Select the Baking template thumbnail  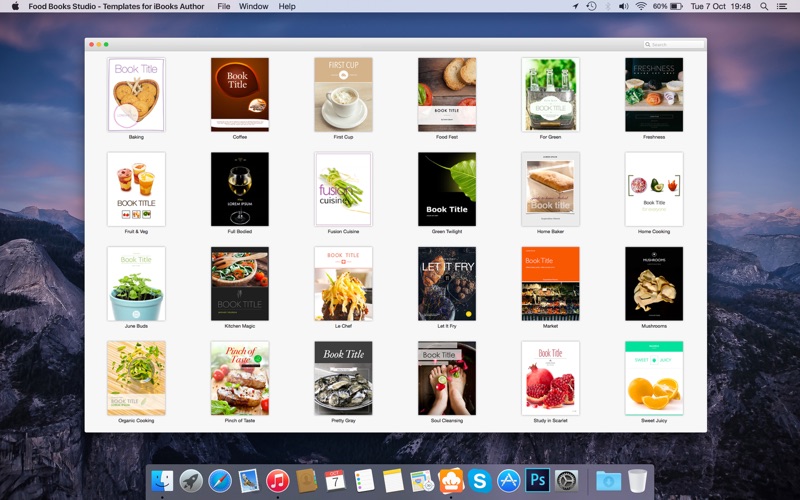[136, 94]
